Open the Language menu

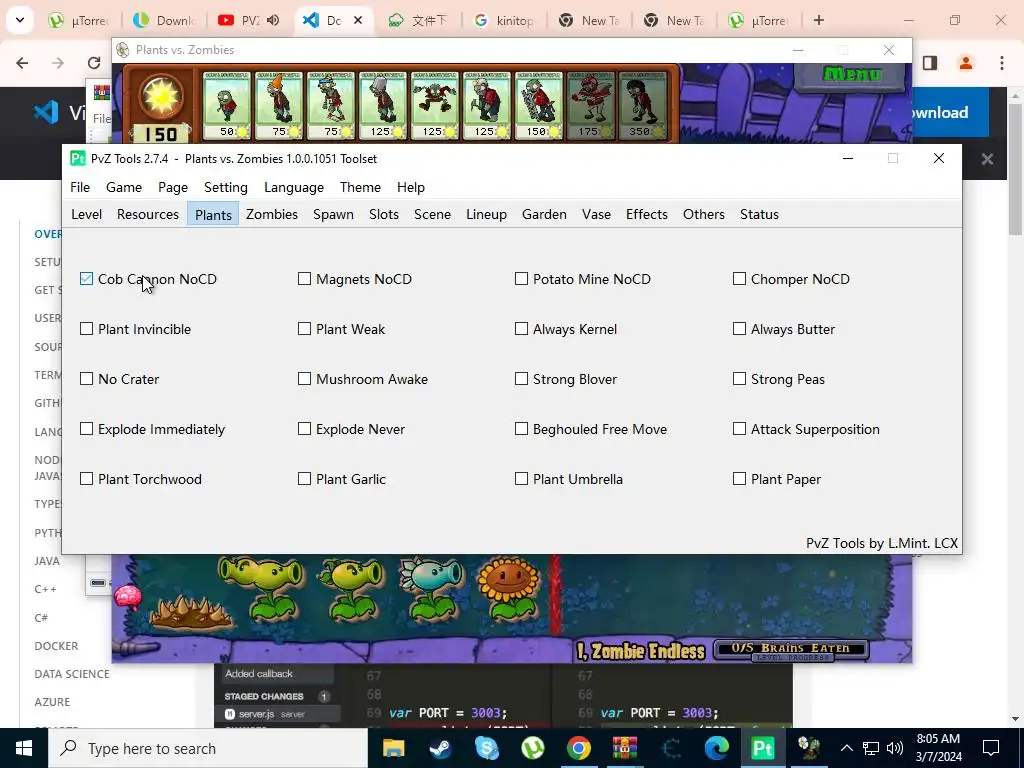coord(294,187)
